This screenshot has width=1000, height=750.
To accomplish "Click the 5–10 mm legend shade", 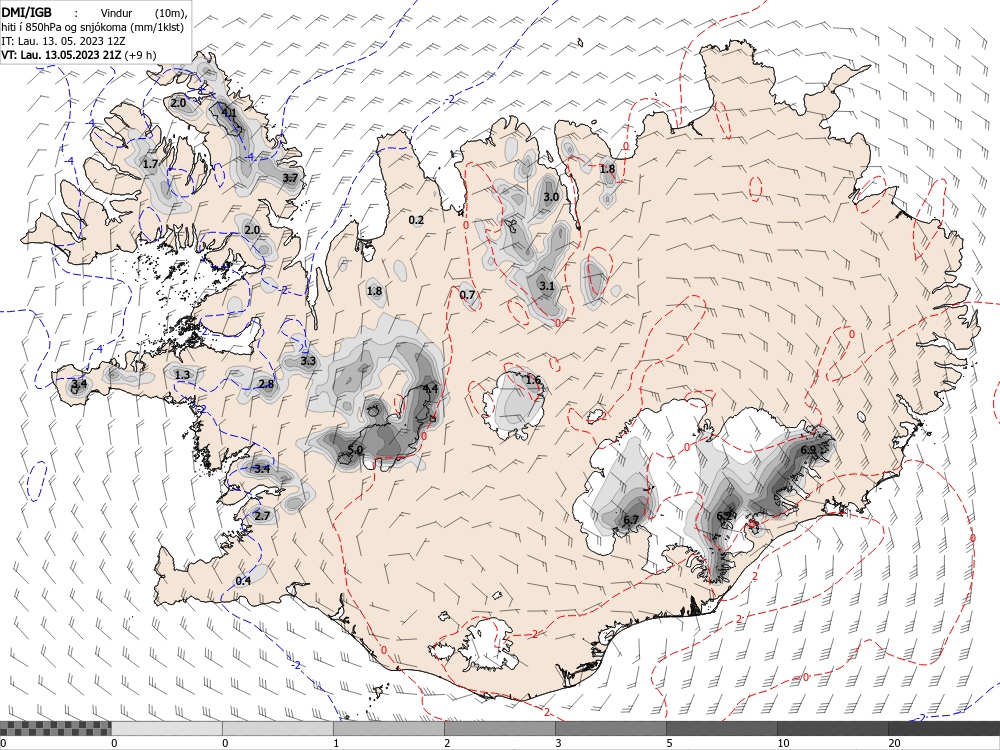I will 722,728.
